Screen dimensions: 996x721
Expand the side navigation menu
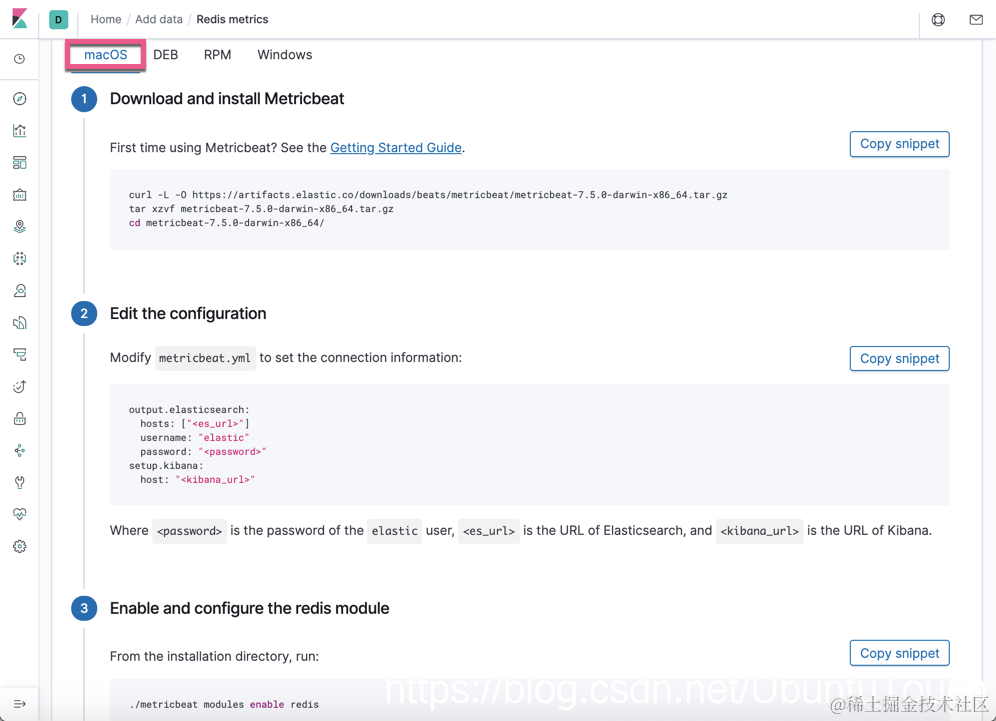pos(20,704)
